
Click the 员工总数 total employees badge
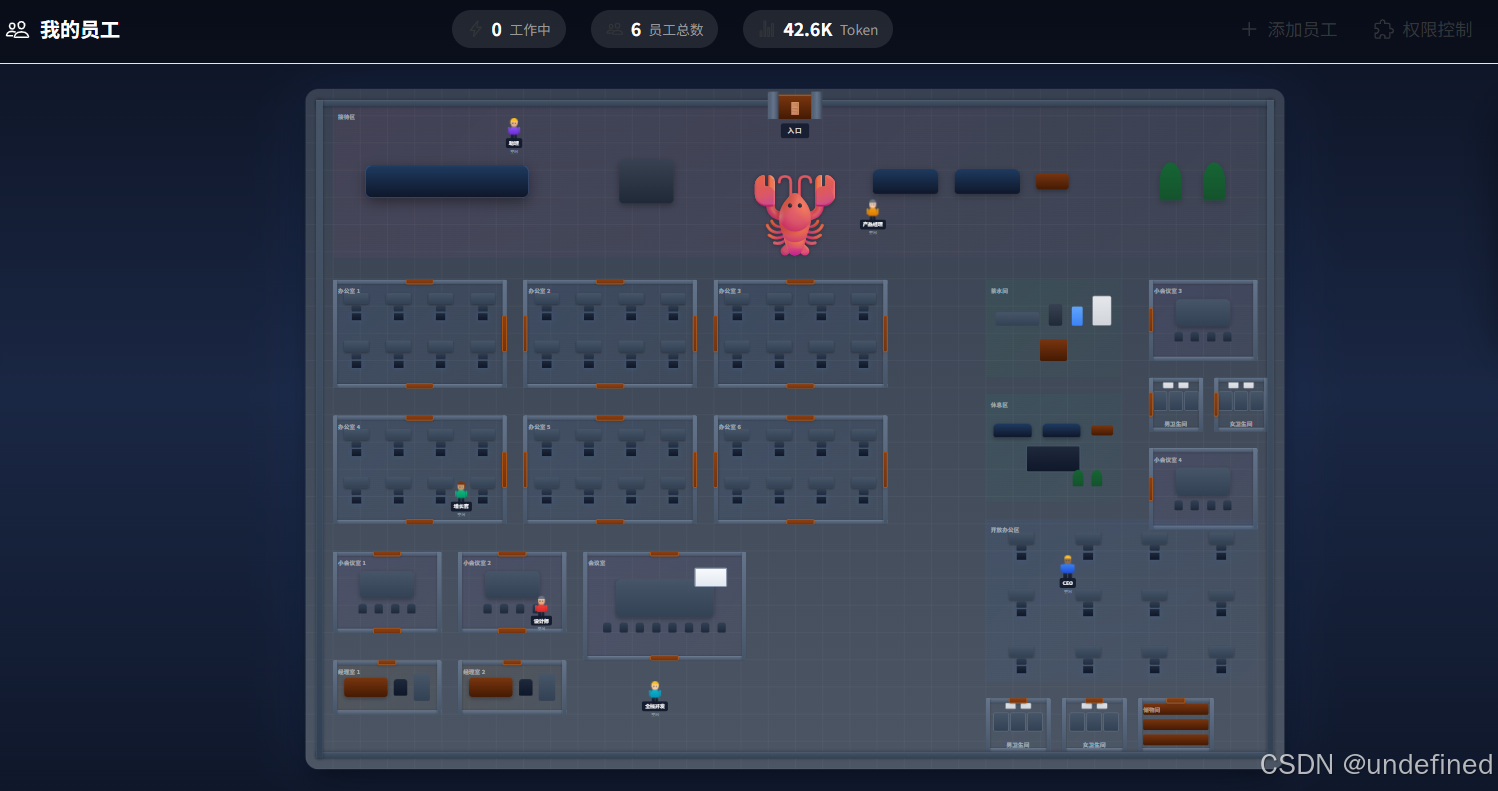(654, 29)
